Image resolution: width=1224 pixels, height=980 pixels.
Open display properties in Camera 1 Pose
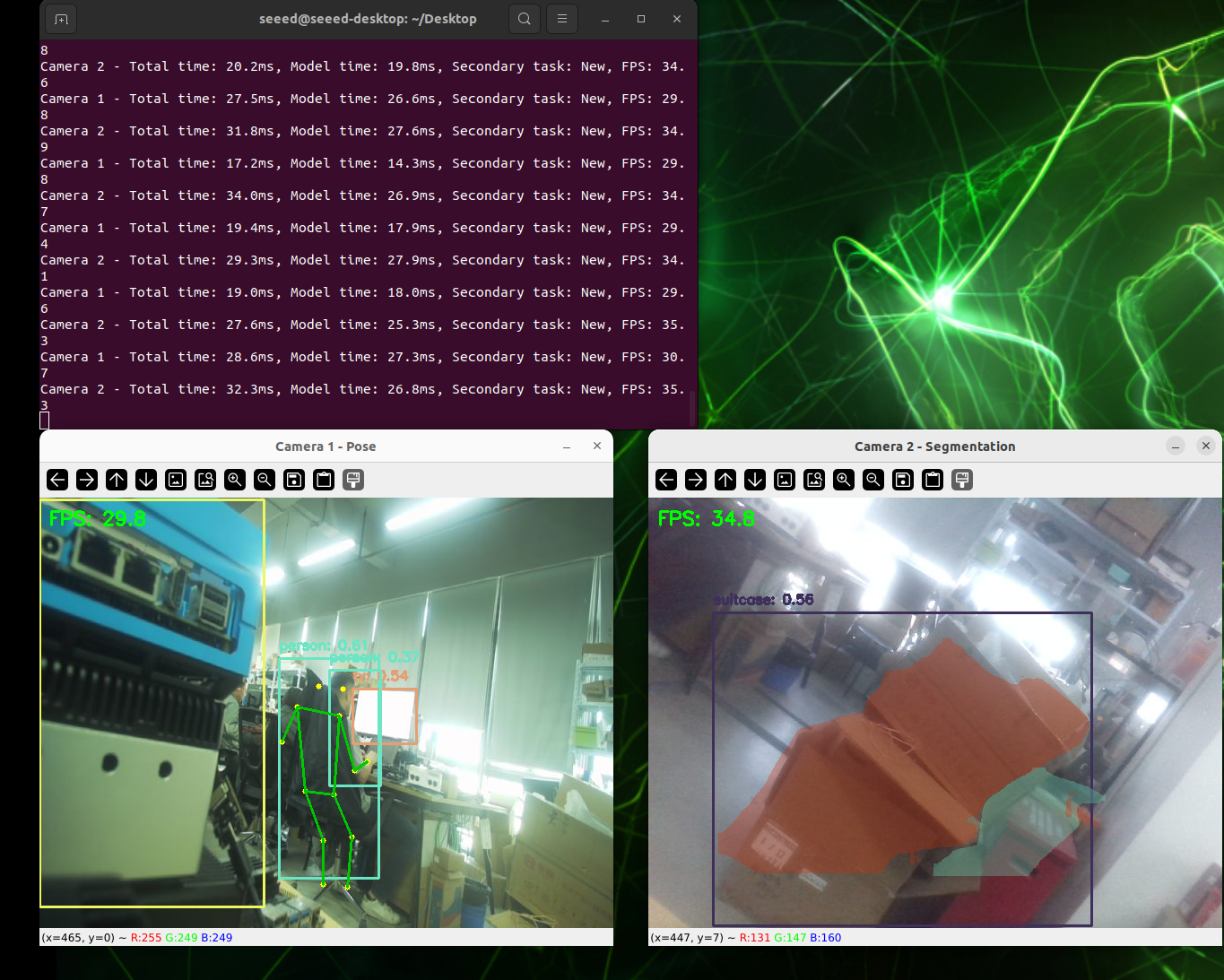(x=353, y=480)
